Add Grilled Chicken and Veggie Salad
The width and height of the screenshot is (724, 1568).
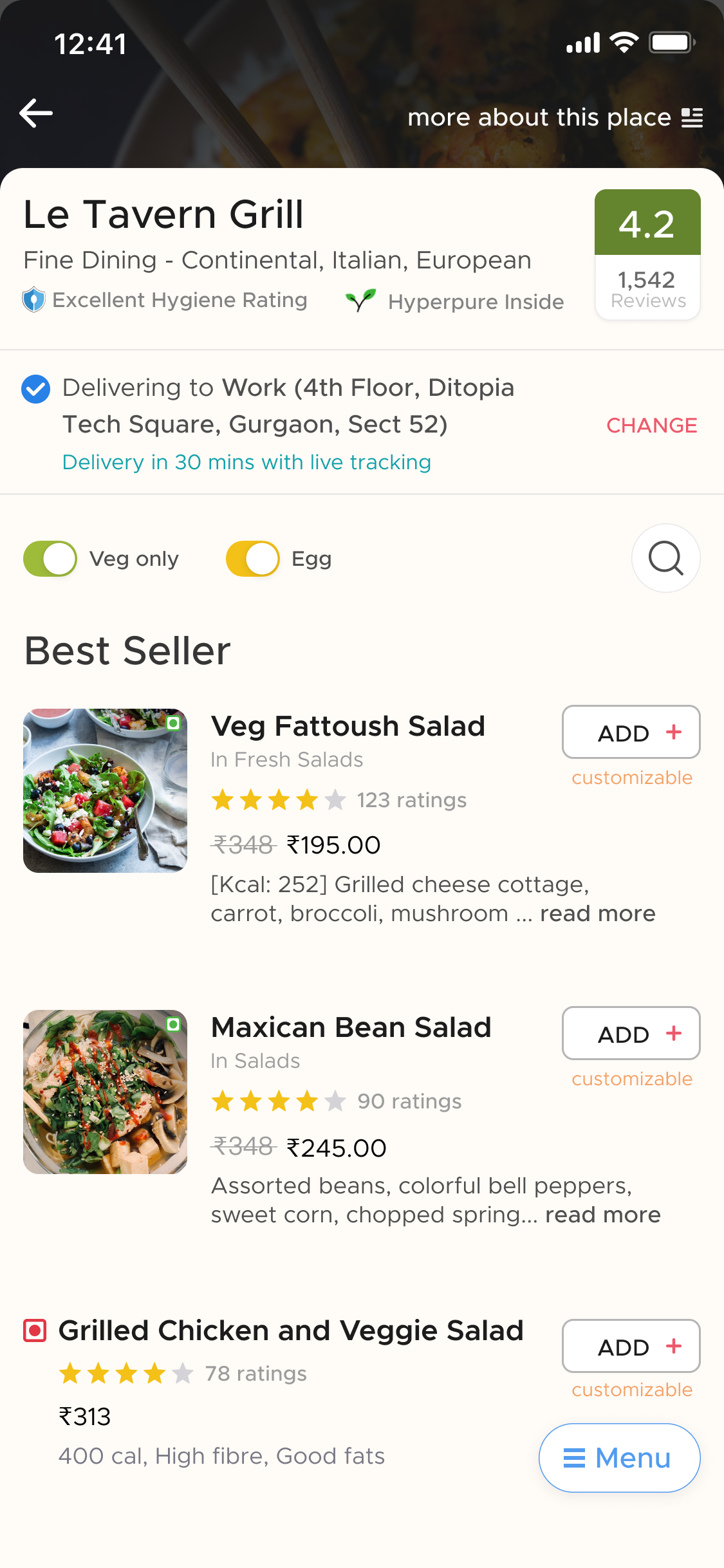[631, 1346]
